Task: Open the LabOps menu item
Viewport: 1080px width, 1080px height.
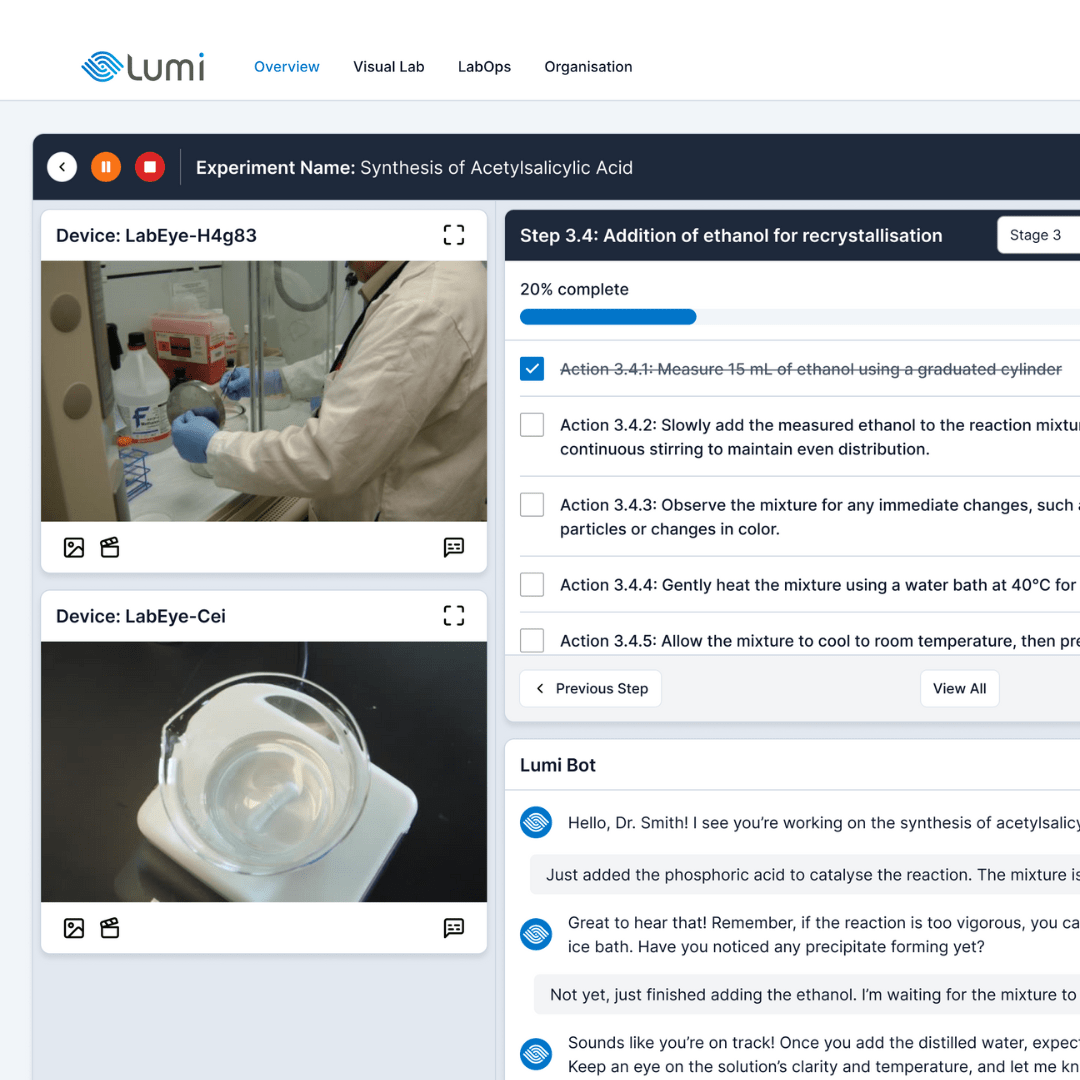Action: pyautogui.click(x=484, y=67)
